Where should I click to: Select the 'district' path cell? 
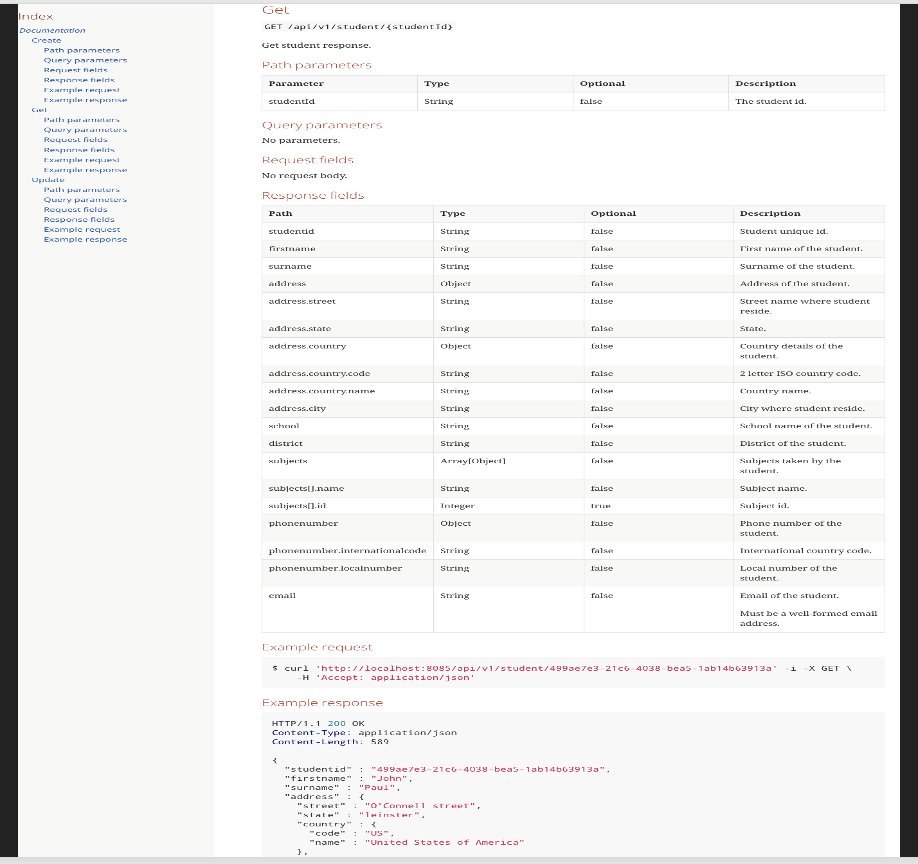point(286,444)
